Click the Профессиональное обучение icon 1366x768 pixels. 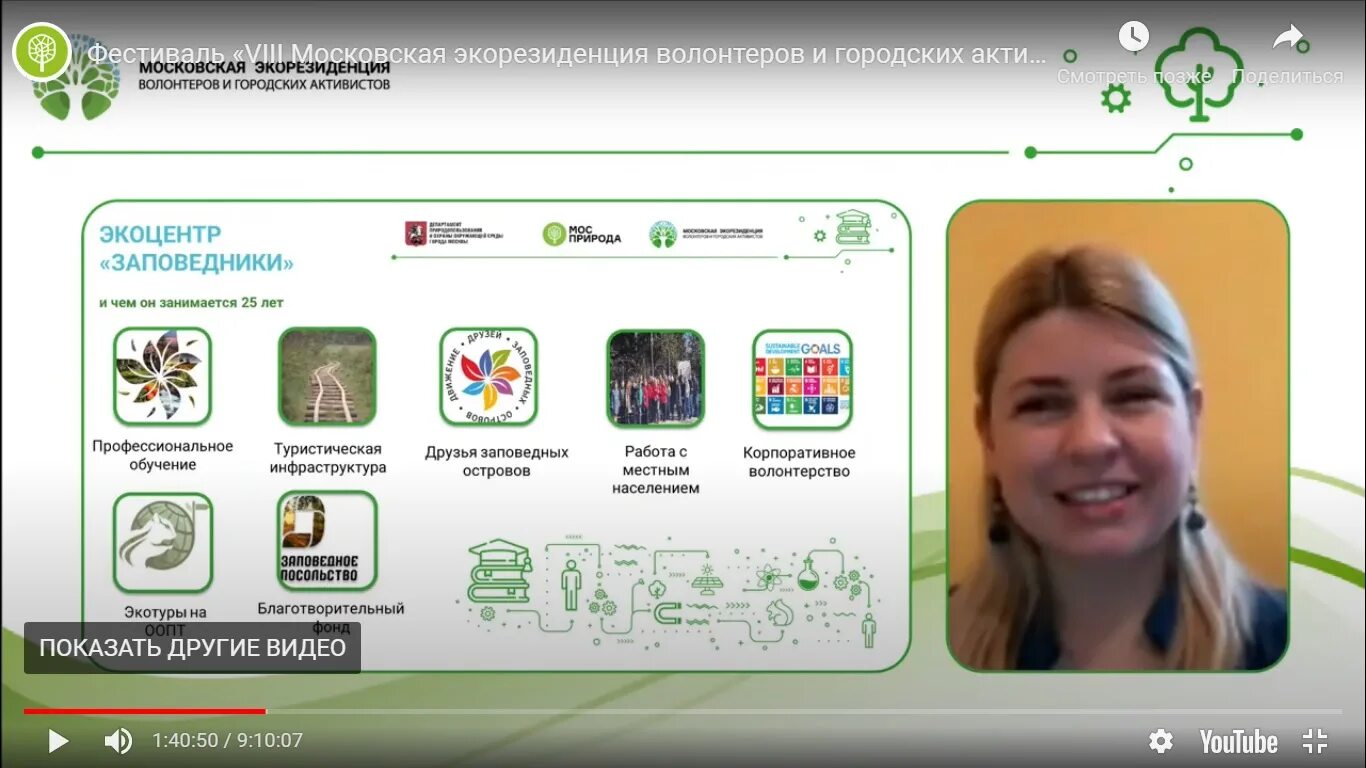162,377
